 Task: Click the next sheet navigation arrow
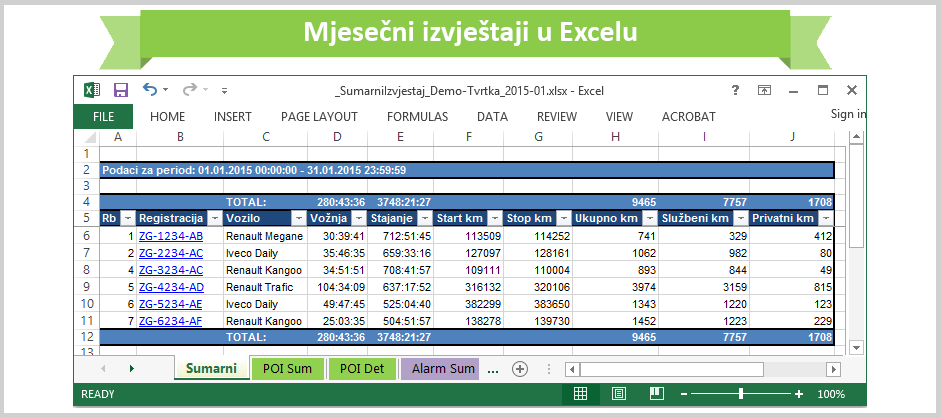tap(131, 368)
